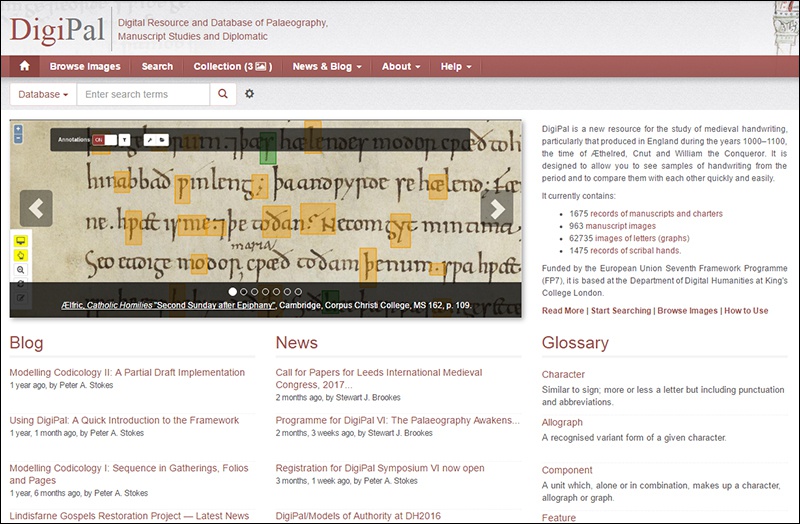Toggle the Annotations ON switch
This screenshot has height=524, width=800.
tap(105, 140)
